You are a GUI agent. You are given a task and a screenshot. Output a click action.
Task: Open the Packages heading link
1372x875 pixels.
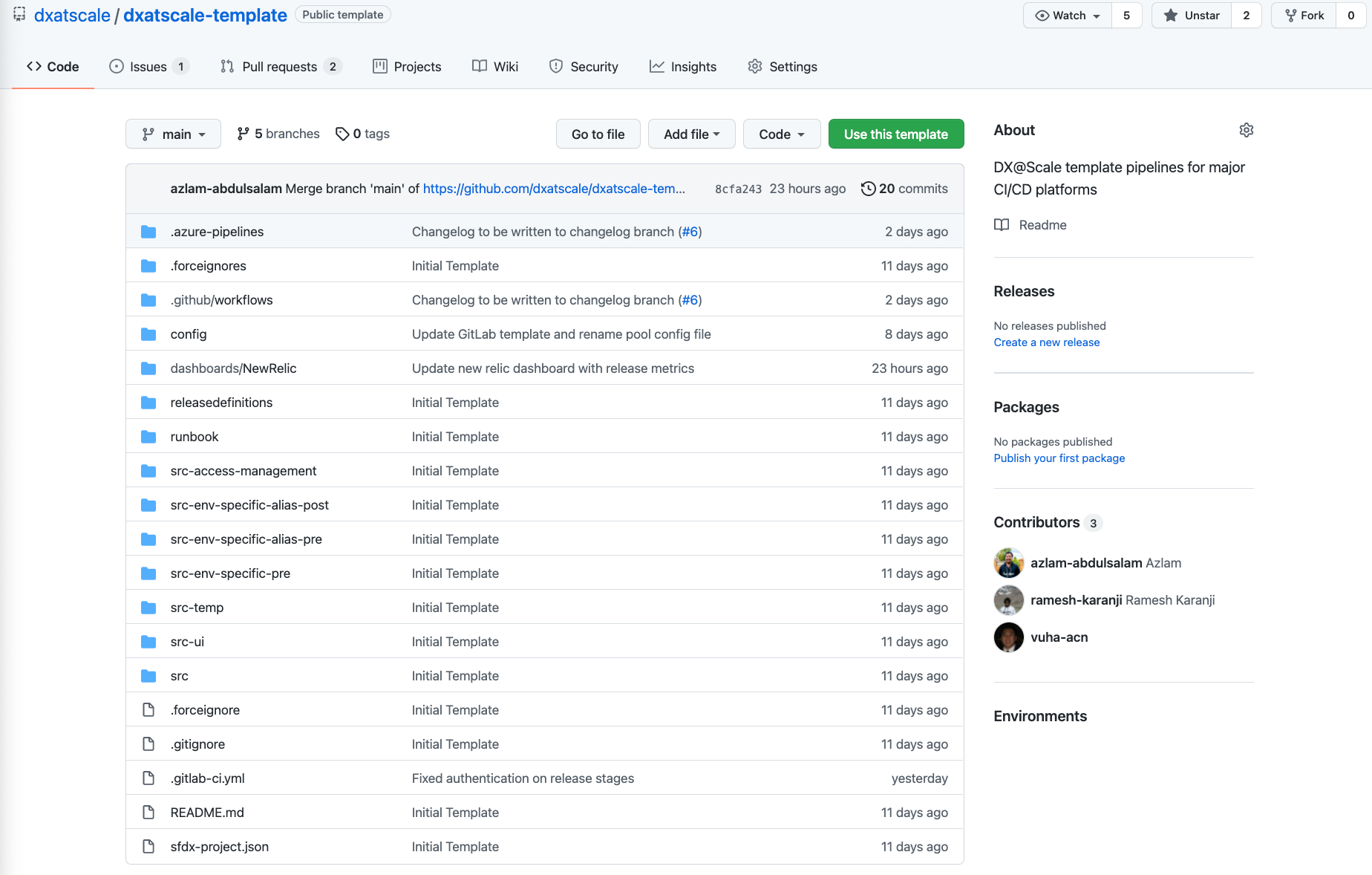[1026, 407]
